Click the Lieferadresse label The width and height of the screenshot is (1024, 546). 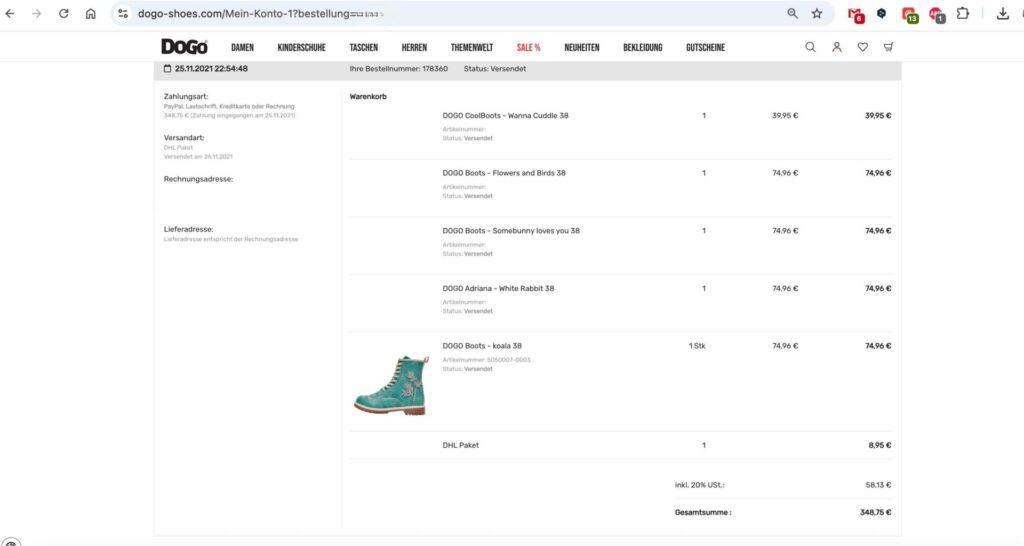coord(189,229)
